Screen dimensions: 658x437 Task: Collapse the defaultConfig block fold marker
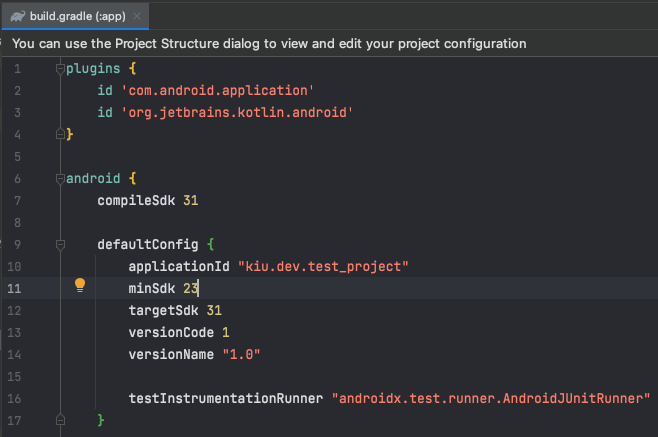(60, 244)
